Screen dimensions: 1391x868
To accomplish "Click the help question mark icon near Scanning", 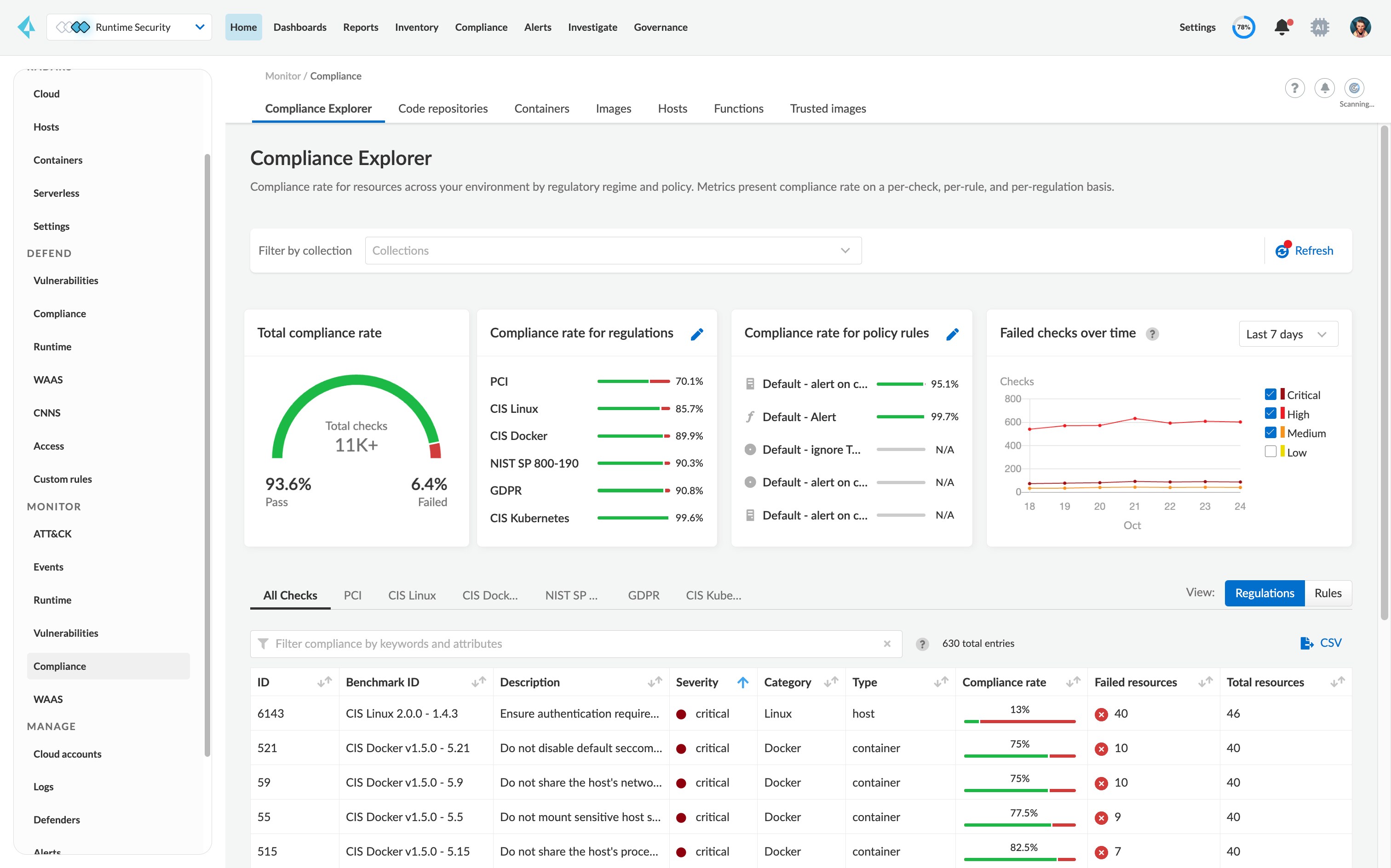I will coord(1294,88).
